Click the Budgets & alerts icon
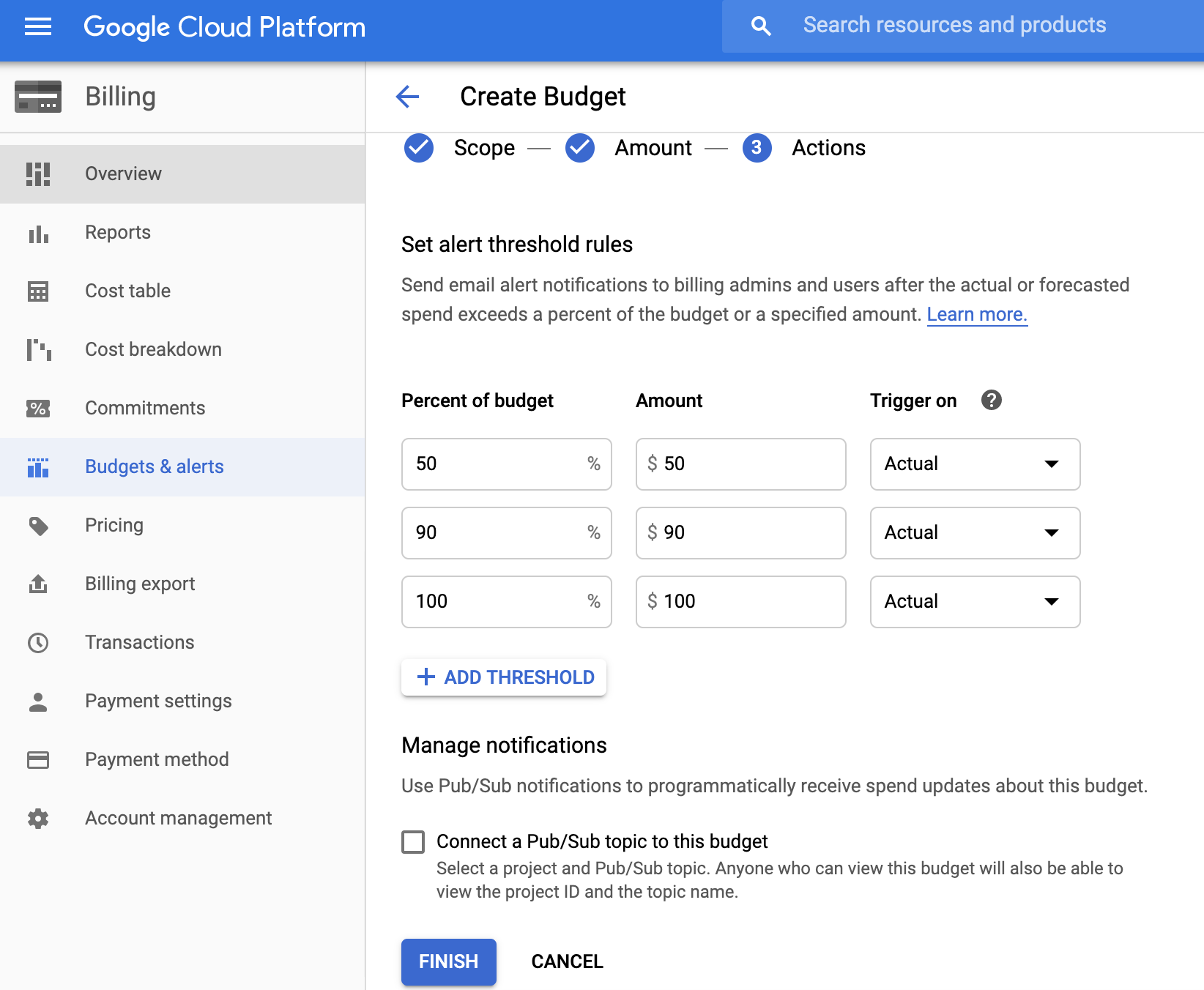 tap(38, 467)
